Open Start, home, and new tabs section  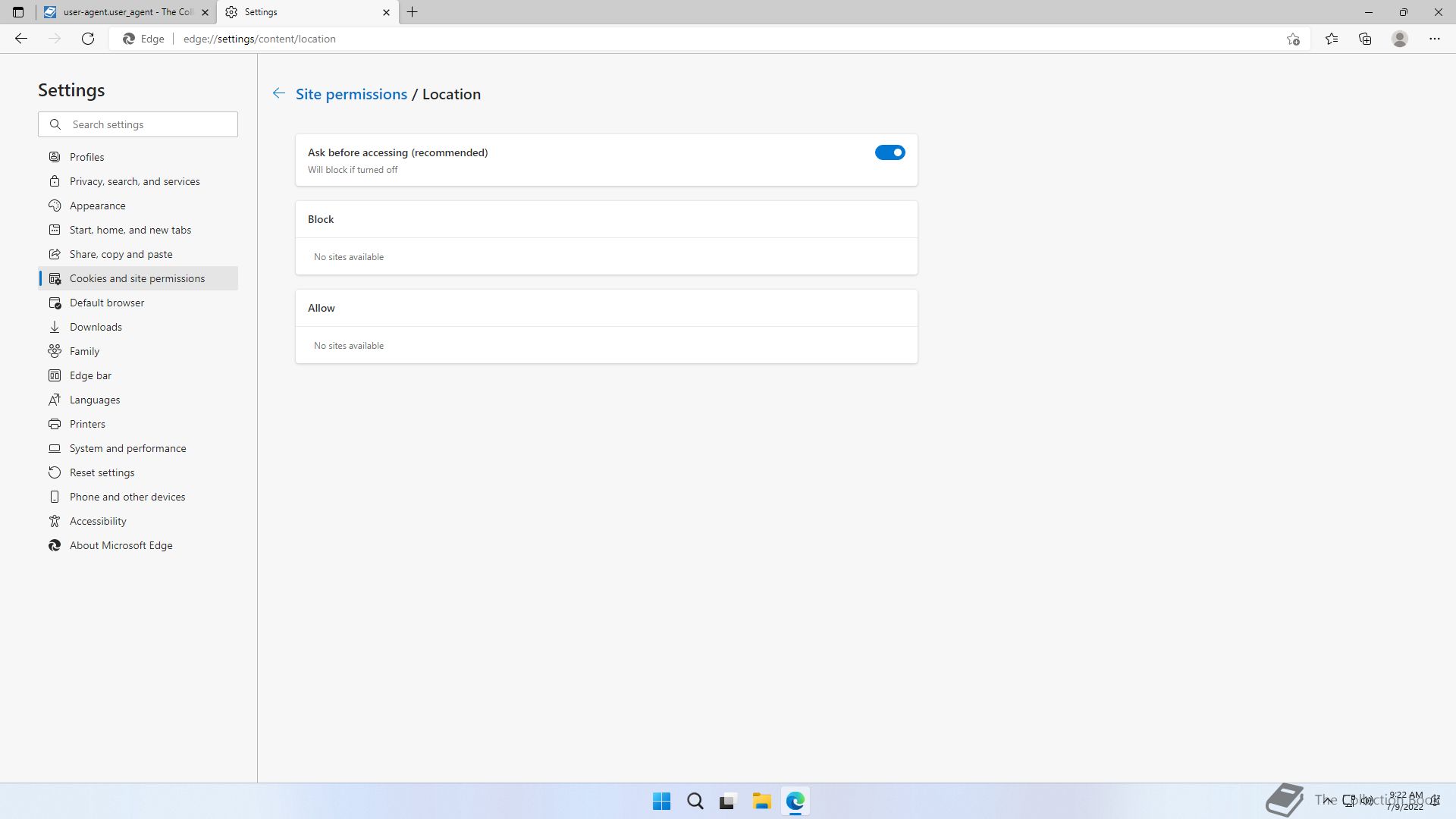click(x=138, y=230)
